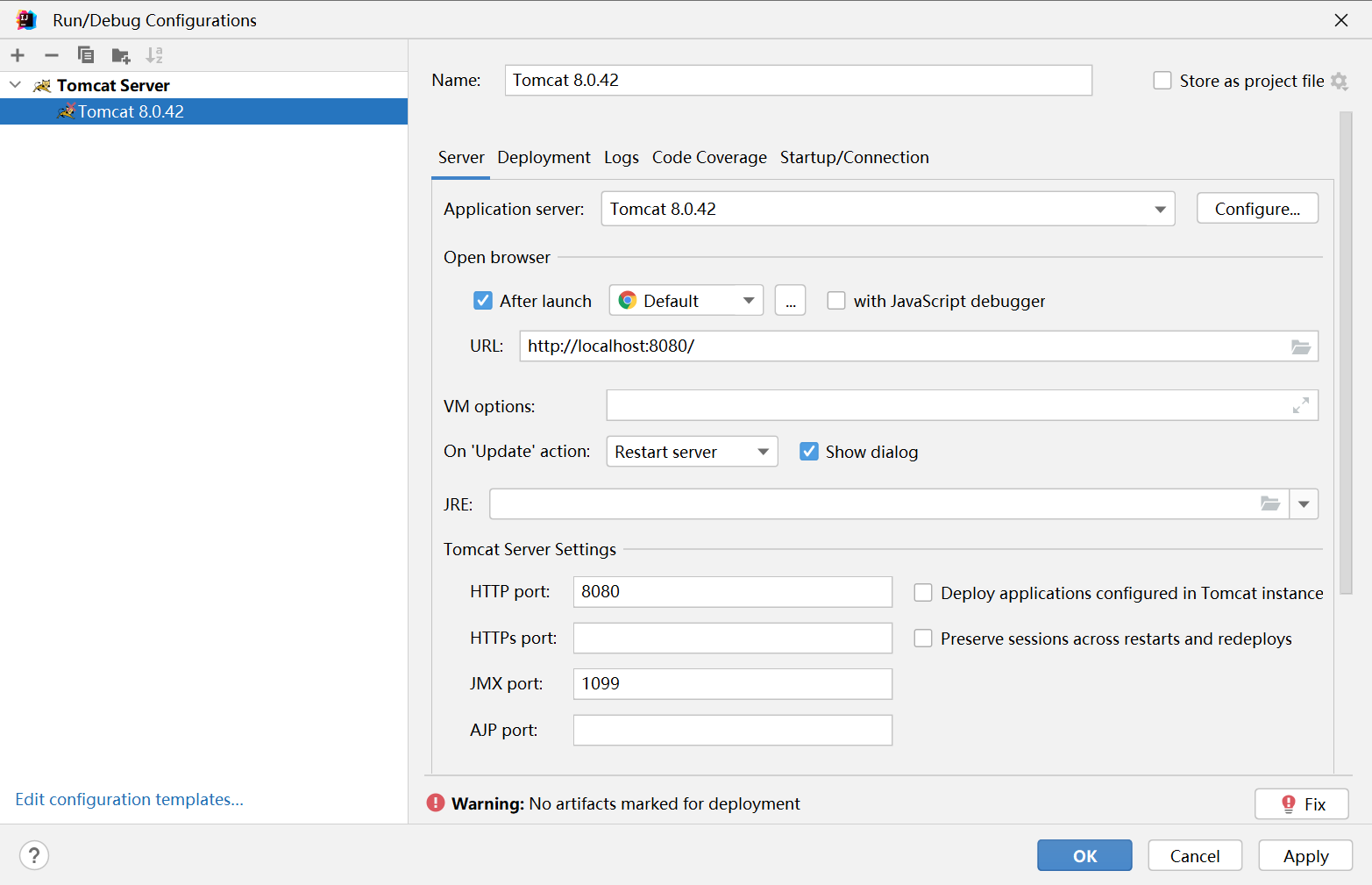Enable Preserve sessions across restarts and redeploys

click(923, 639)
